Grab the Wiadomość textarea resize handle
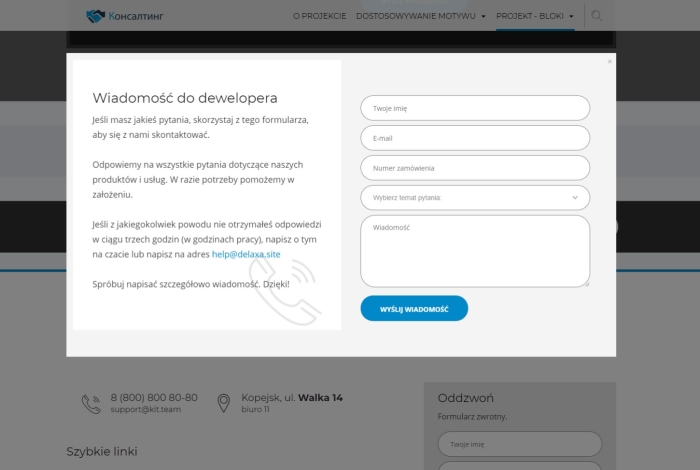Image resolution: width=700 pixels, height=470 pixels. coord(586,283)
